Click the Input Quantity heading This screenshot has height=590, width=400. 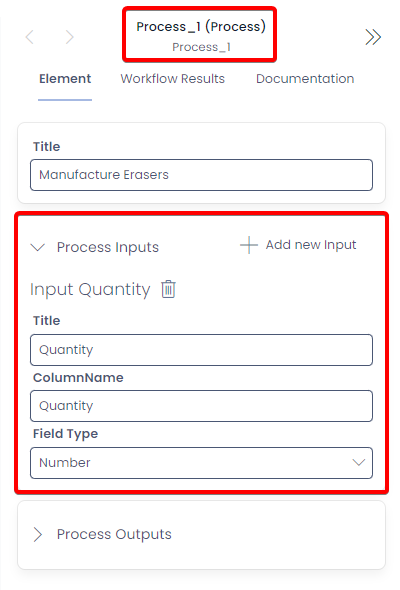pos(90,289)
